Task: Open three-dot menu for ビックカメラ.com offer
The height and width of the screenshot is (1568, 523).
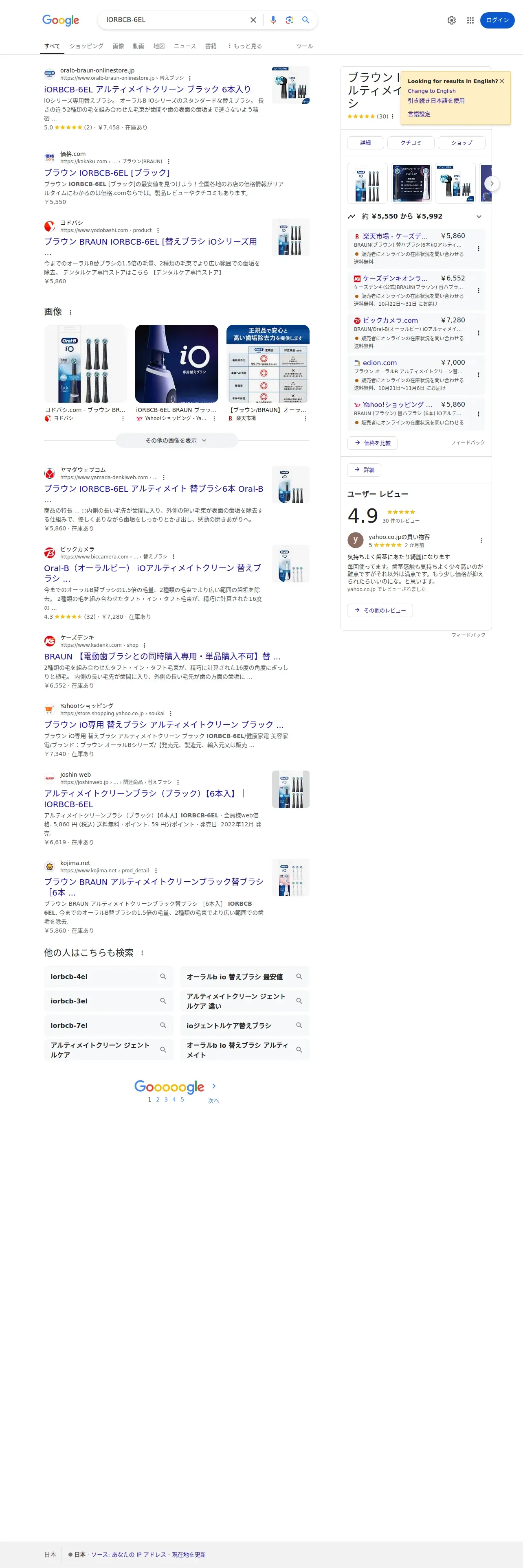Action: coord(479,333)
